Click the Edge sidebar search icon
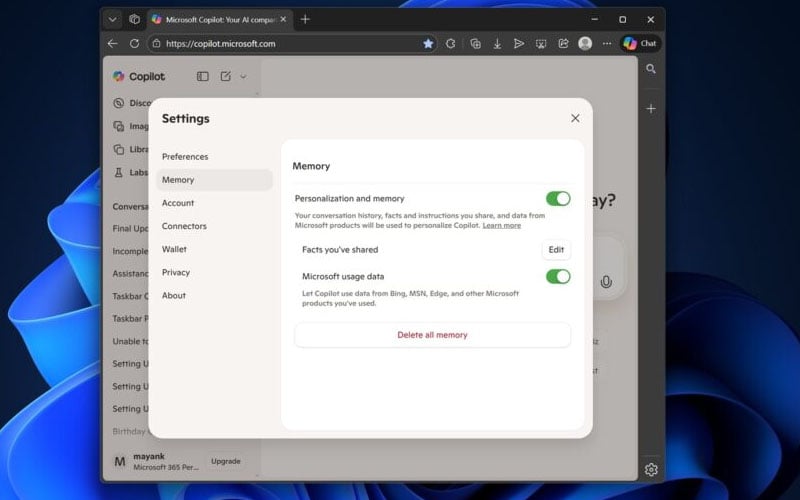Image resolution: width=800 pixels, height=500 pixels. tap(651, 69)
